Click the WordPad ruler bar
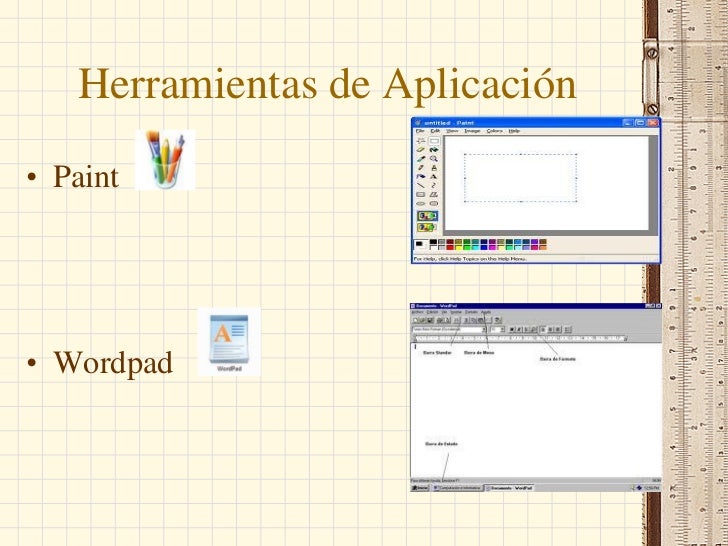 pos(520,338)
